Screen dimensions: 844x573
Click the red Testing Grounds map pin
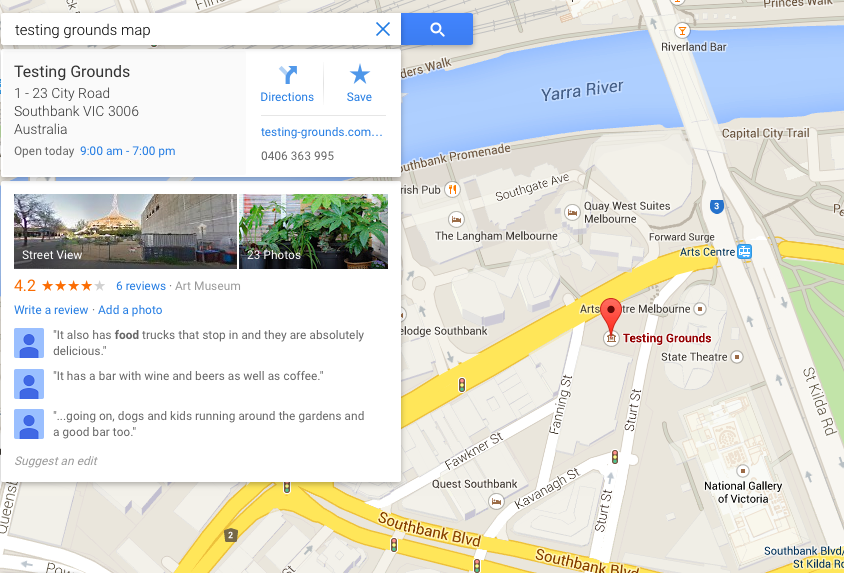pyautogui.click(x=611, y=316)
